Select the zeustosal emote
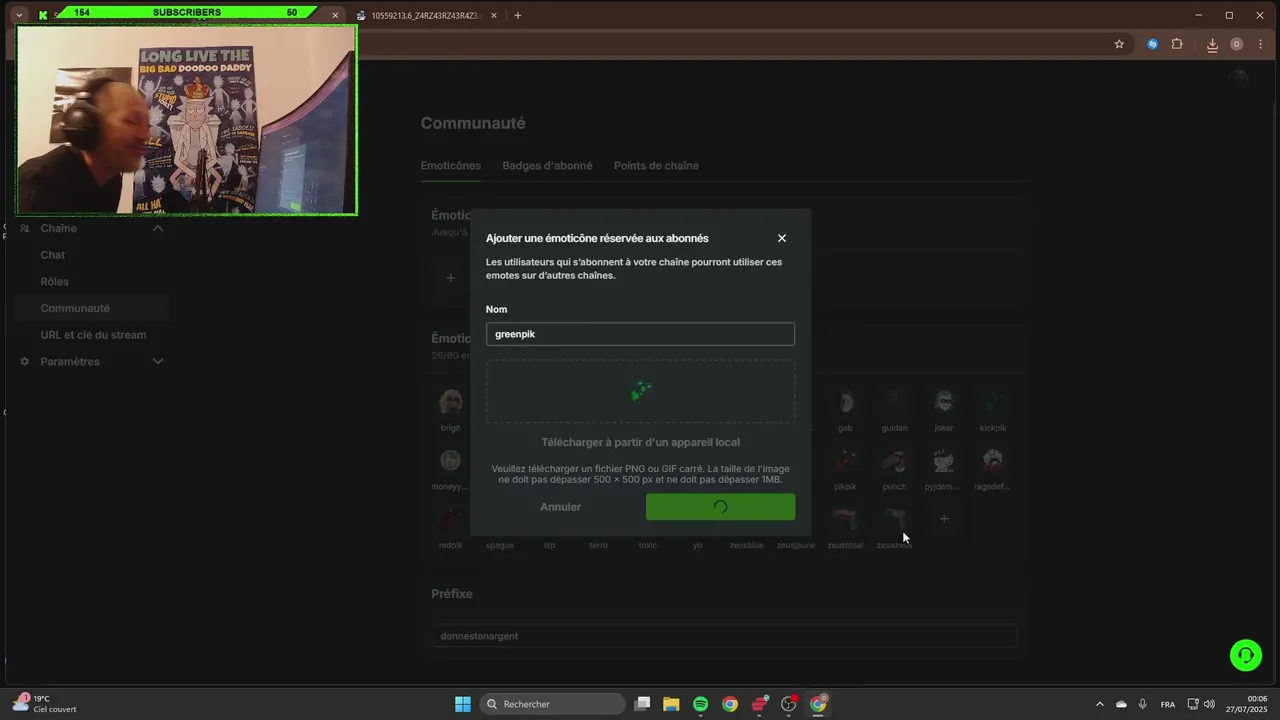 tap(845, 520)
